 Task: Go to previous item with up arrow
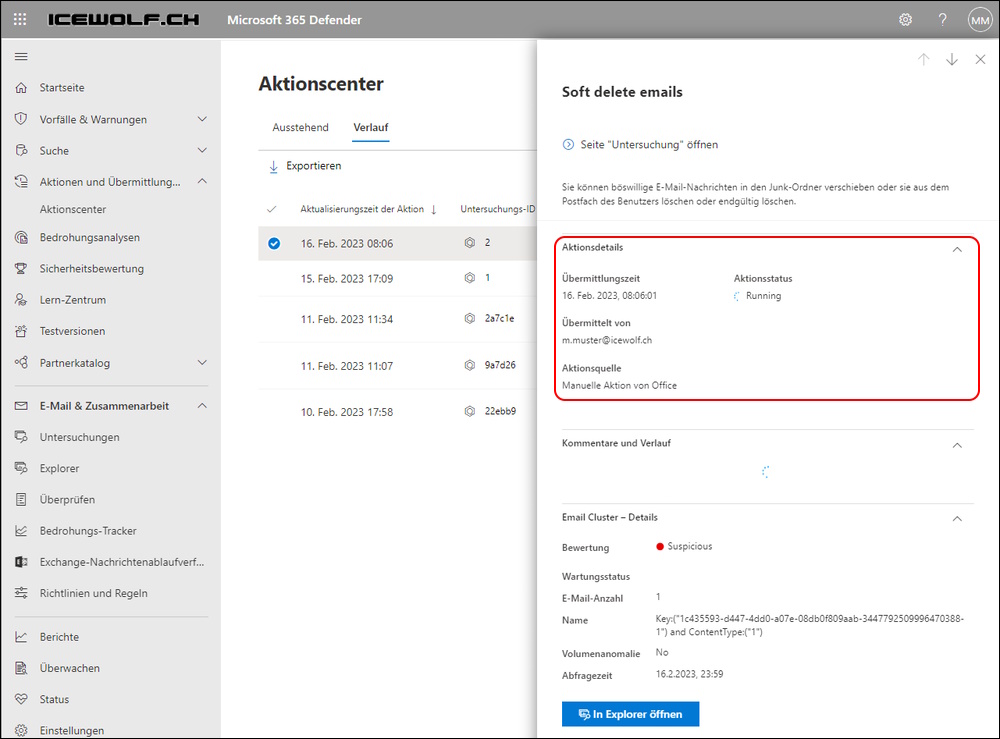click(x=923, y=59)
